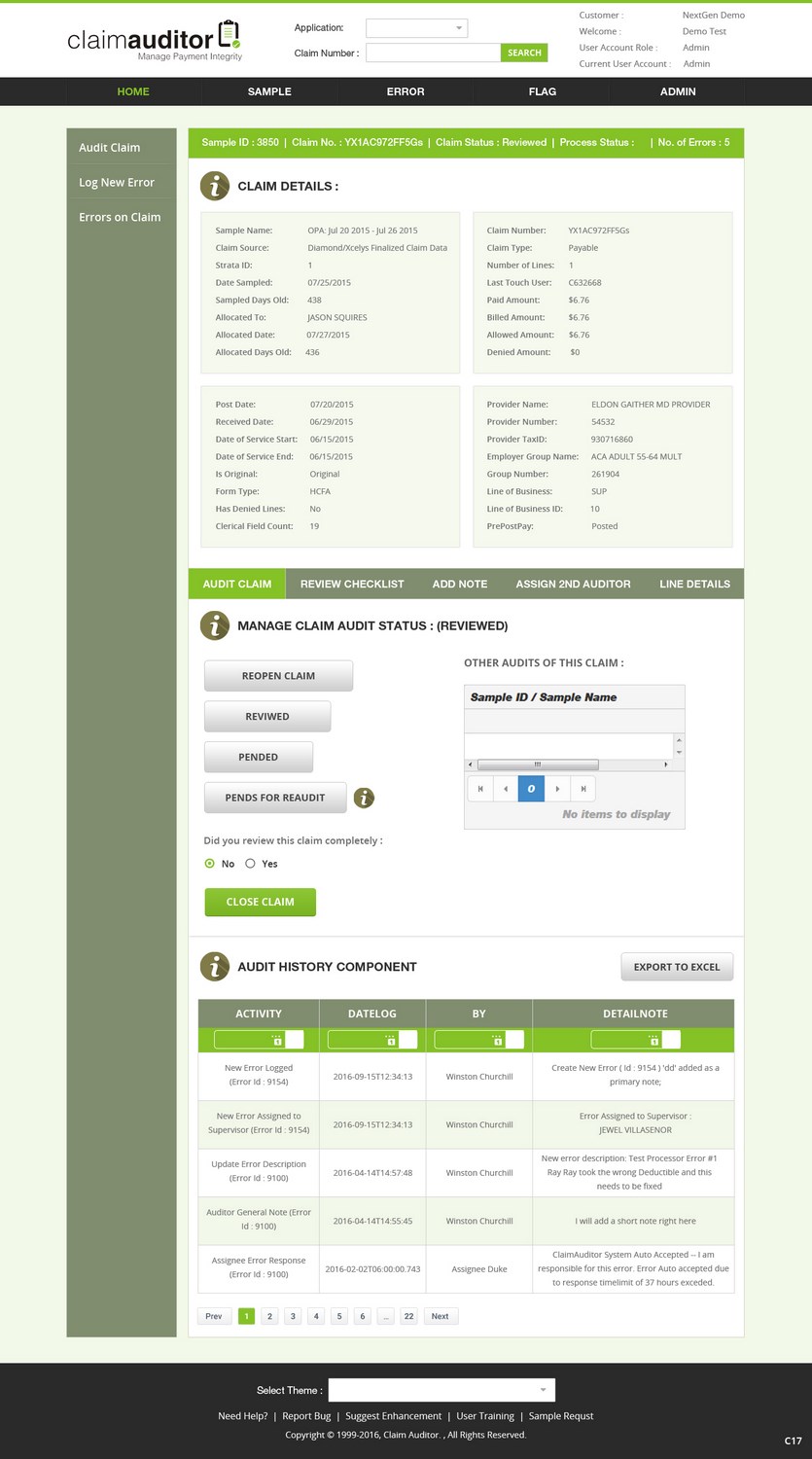812x1459 pixels.
Task: Click scroll-down arrow in other audits grid
Action: click(x=679, y=753)
